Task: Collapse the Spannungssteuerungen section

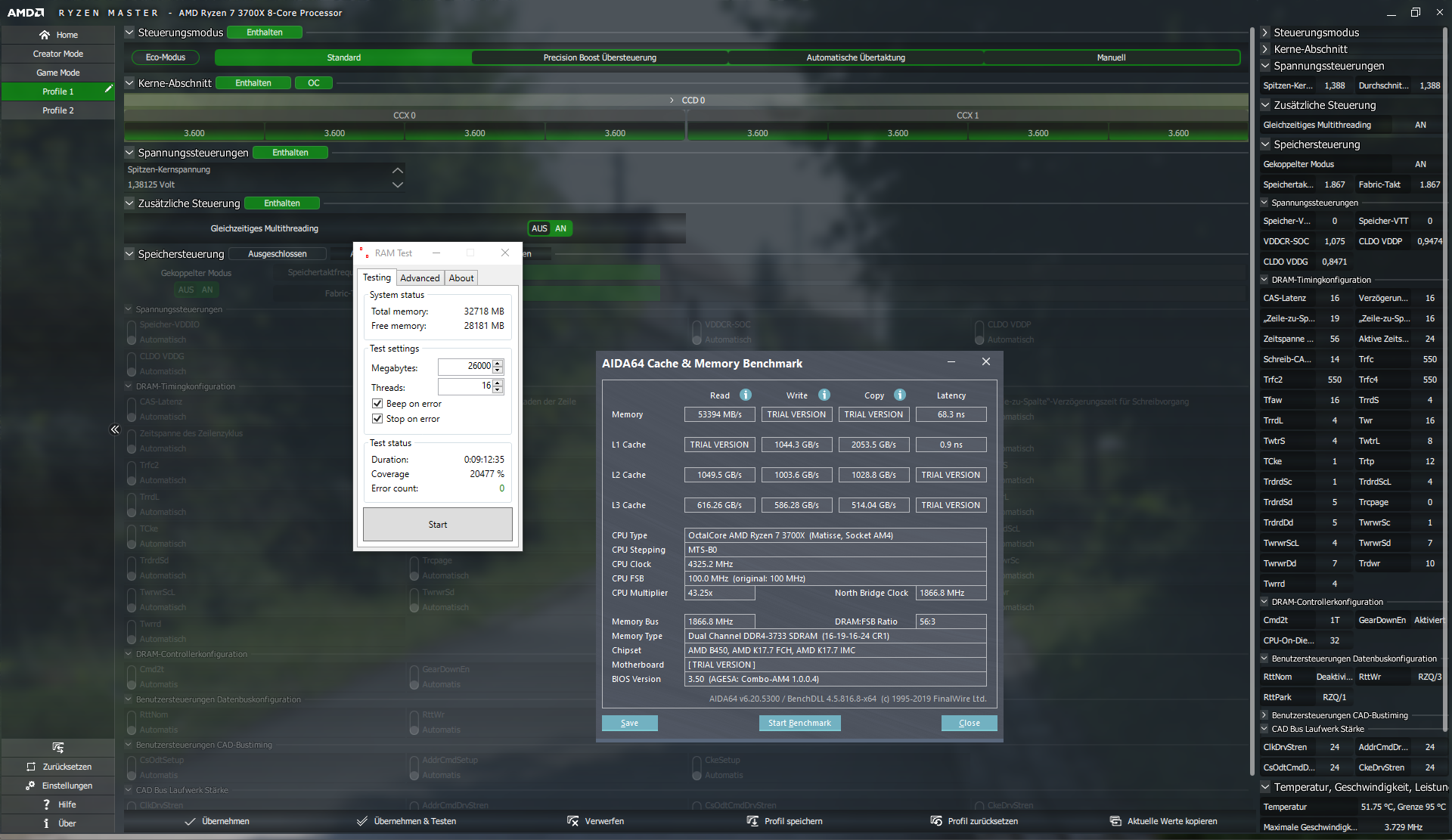Action: pyautogui.click(x=129, y=153)
